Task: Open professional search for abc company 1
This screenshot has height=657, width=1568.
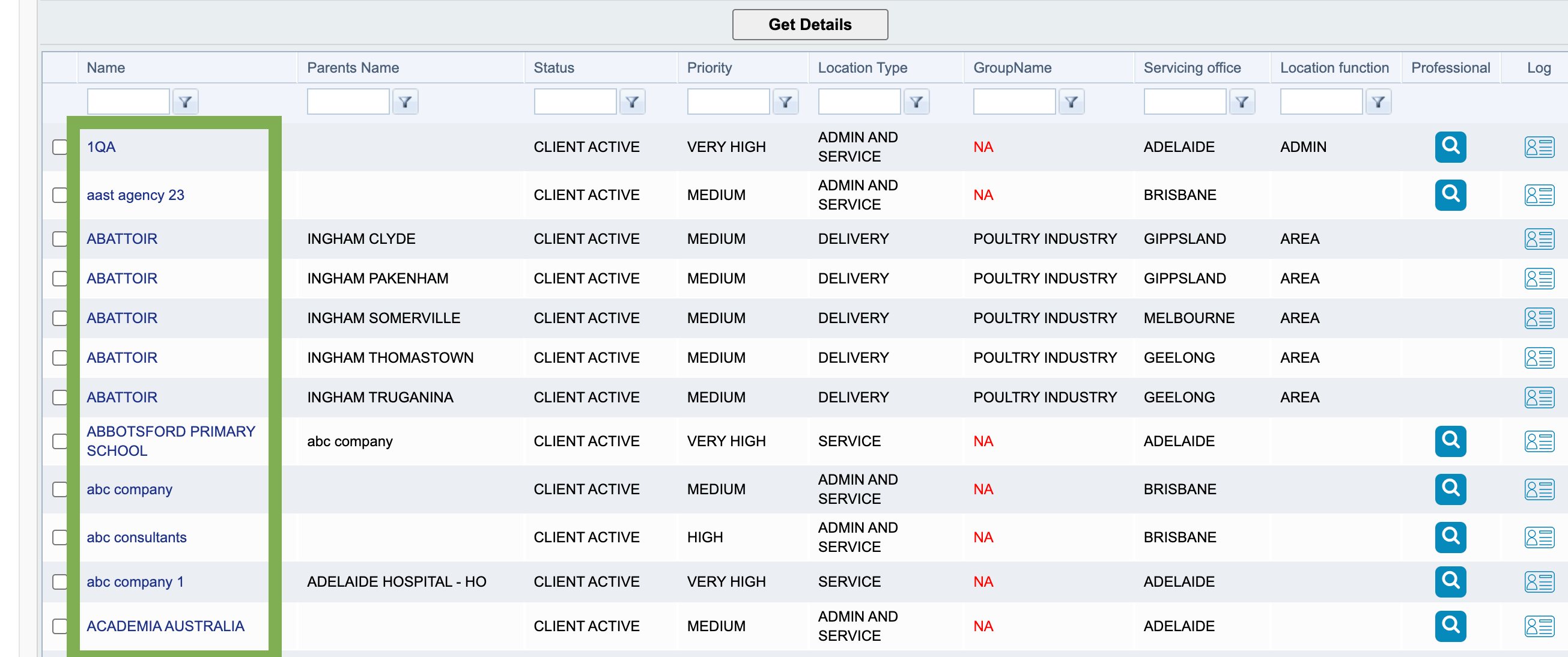Action: tap(1450, 581)
